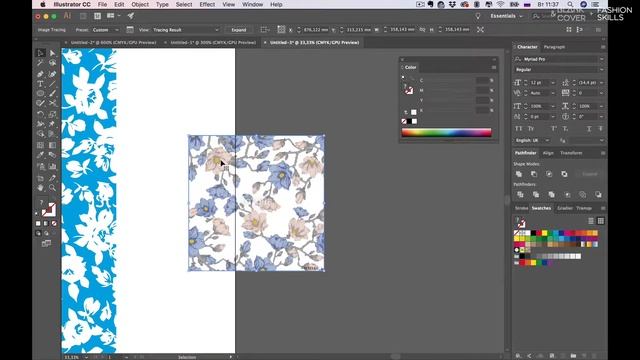This screenshot has height=360, width=640.
Task: Toggle Small Caps character style
Action: [531, 129]
